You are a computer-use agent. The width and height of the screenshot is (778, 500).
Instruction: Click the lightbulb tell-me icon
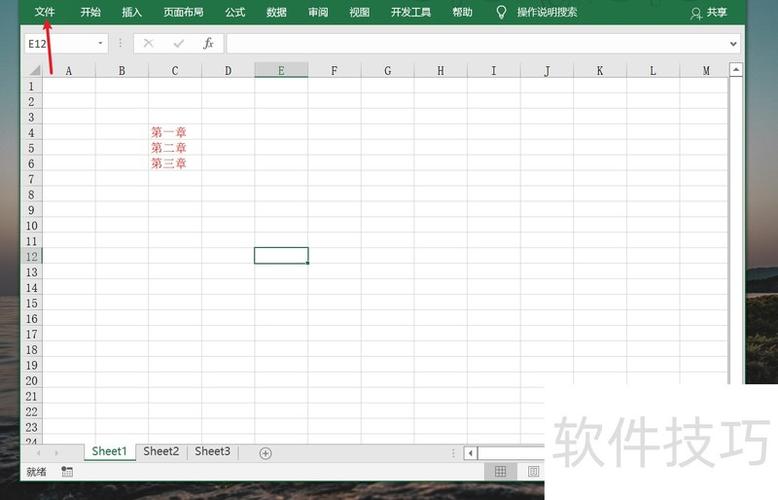[501, 12]
